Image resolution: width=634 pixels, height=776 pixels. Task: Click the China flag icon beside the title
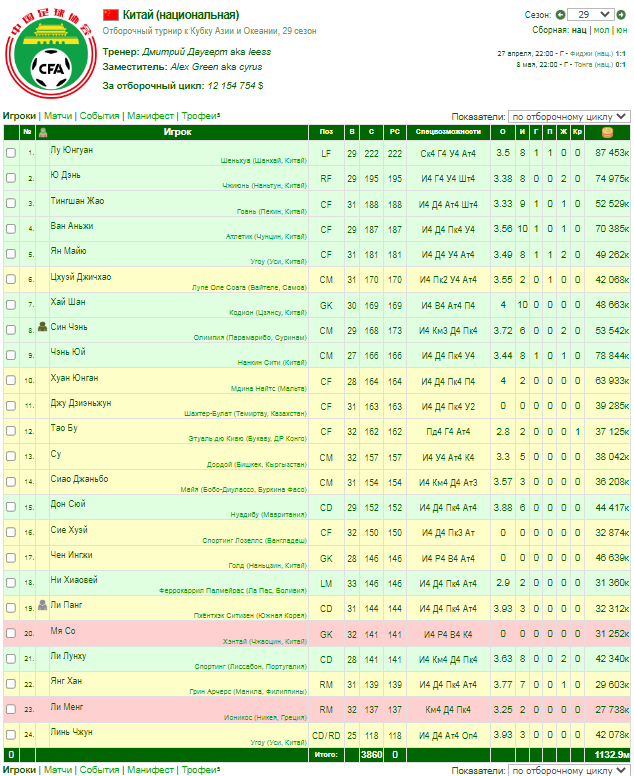pyautogui.click(x=111, y=15)
